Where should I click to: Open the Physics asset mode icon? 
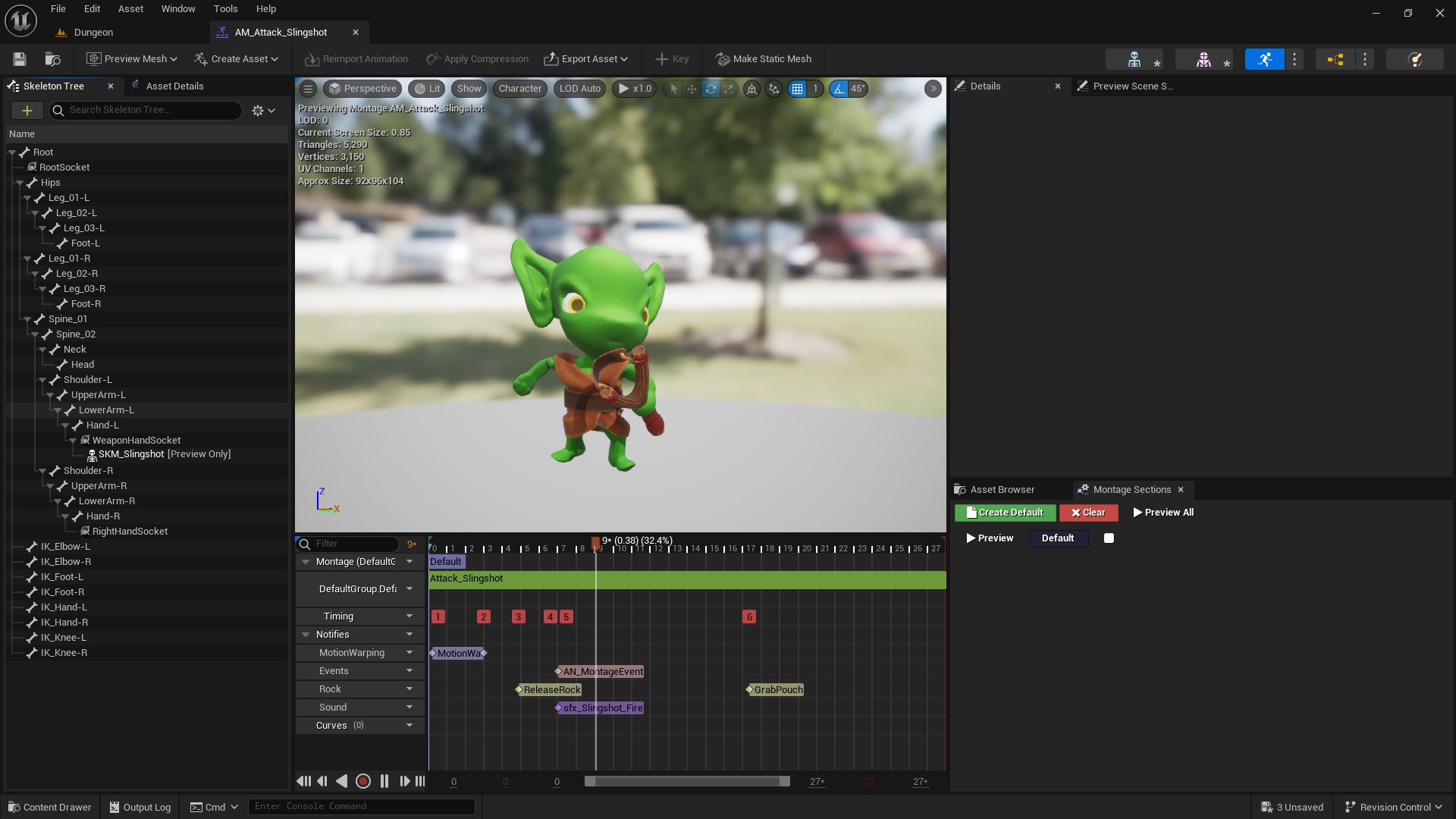pyautogui.click(x=1415, y=59)
